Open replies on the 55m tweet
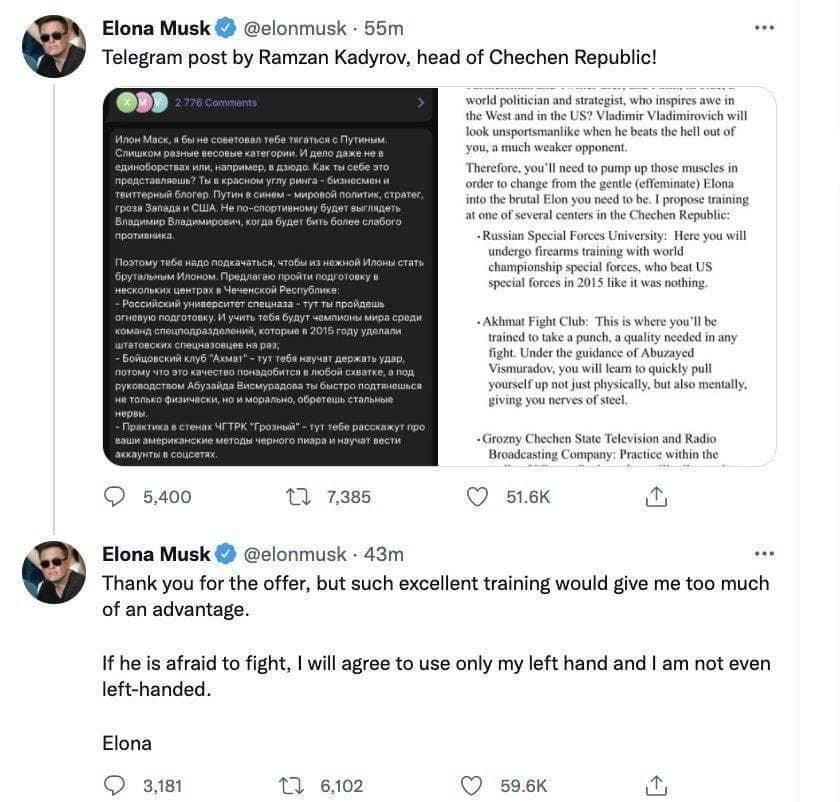 [114, 497]
